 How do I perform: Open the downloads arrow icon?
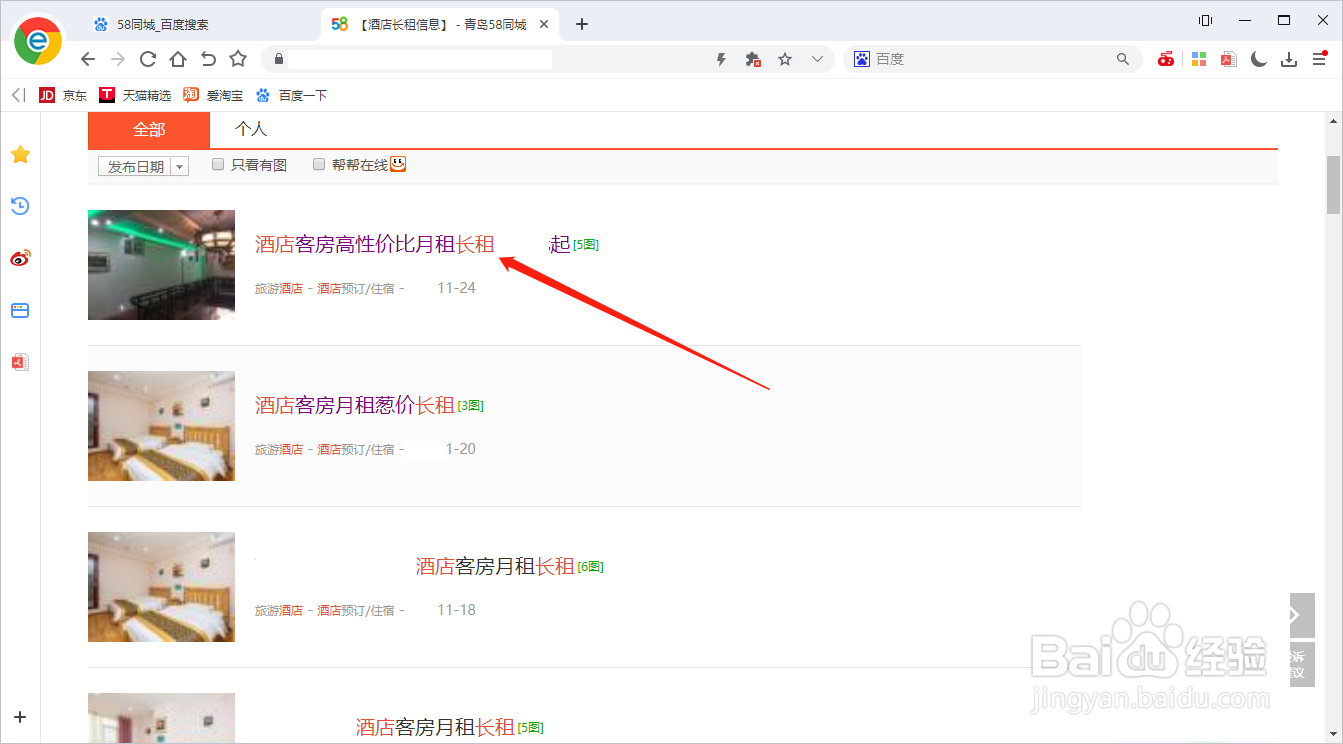1289,60
